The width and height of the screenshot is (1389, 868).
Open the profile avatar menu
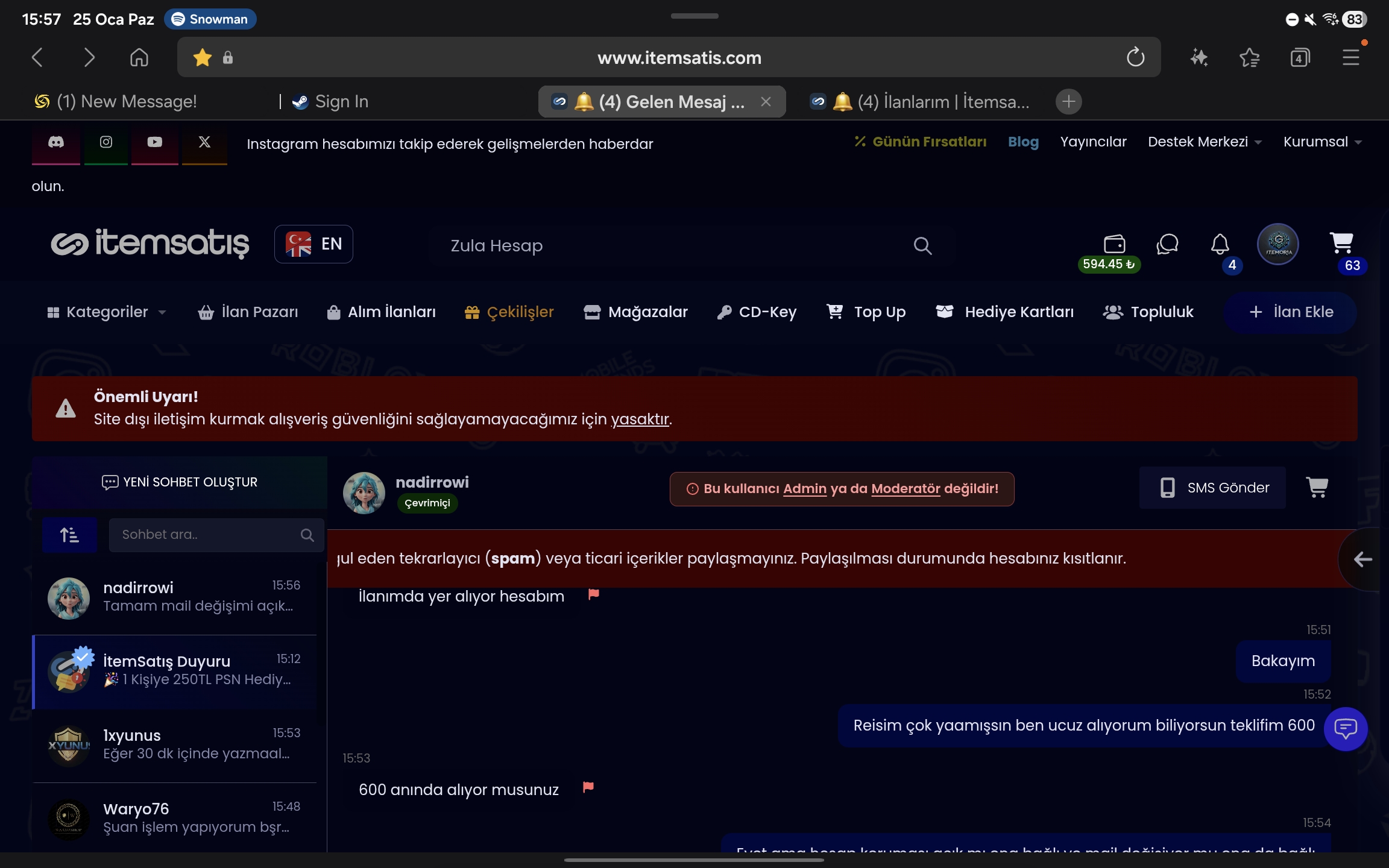pos(1278,244)
